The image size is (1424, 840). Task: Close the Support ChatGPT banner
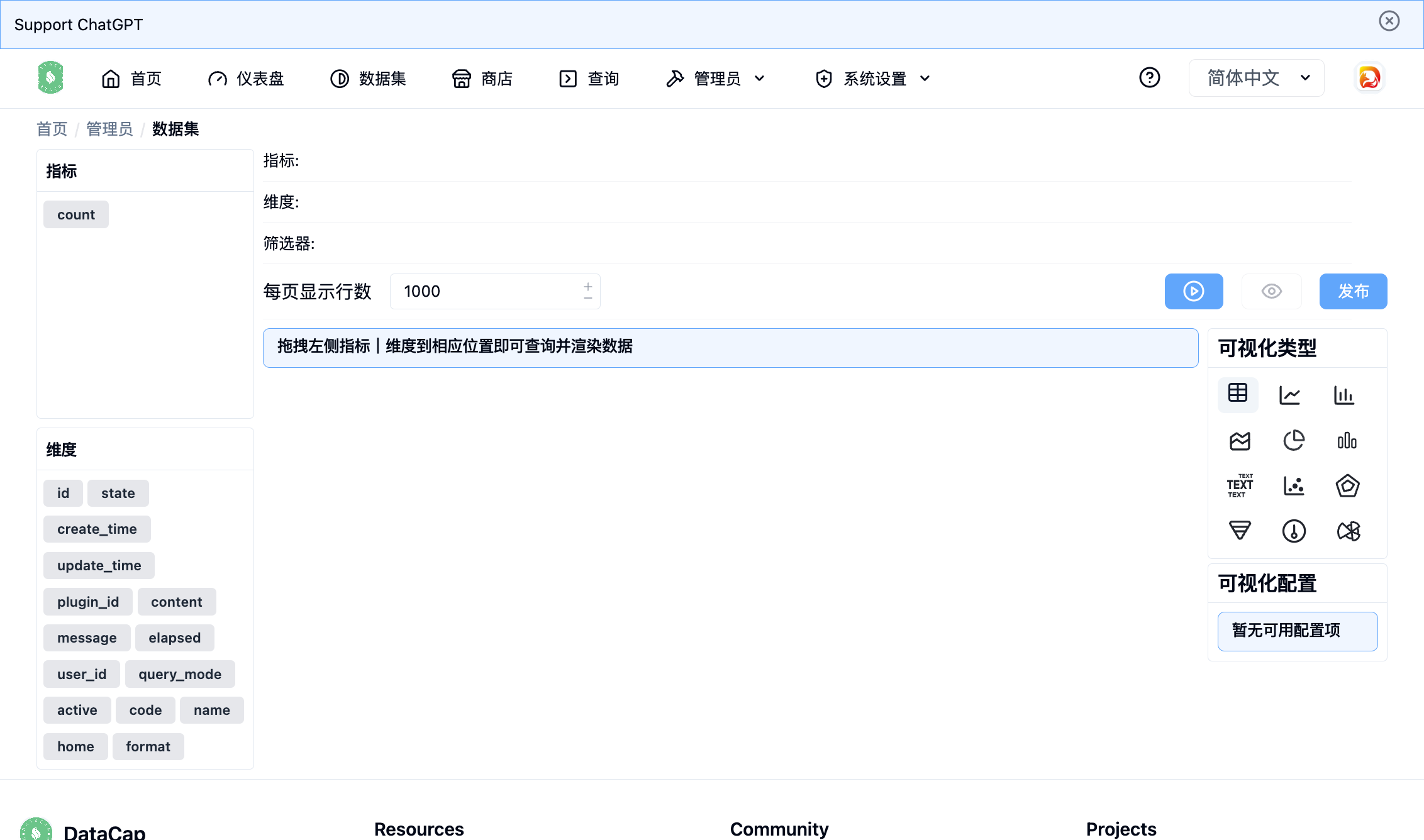click(1389, 21)
